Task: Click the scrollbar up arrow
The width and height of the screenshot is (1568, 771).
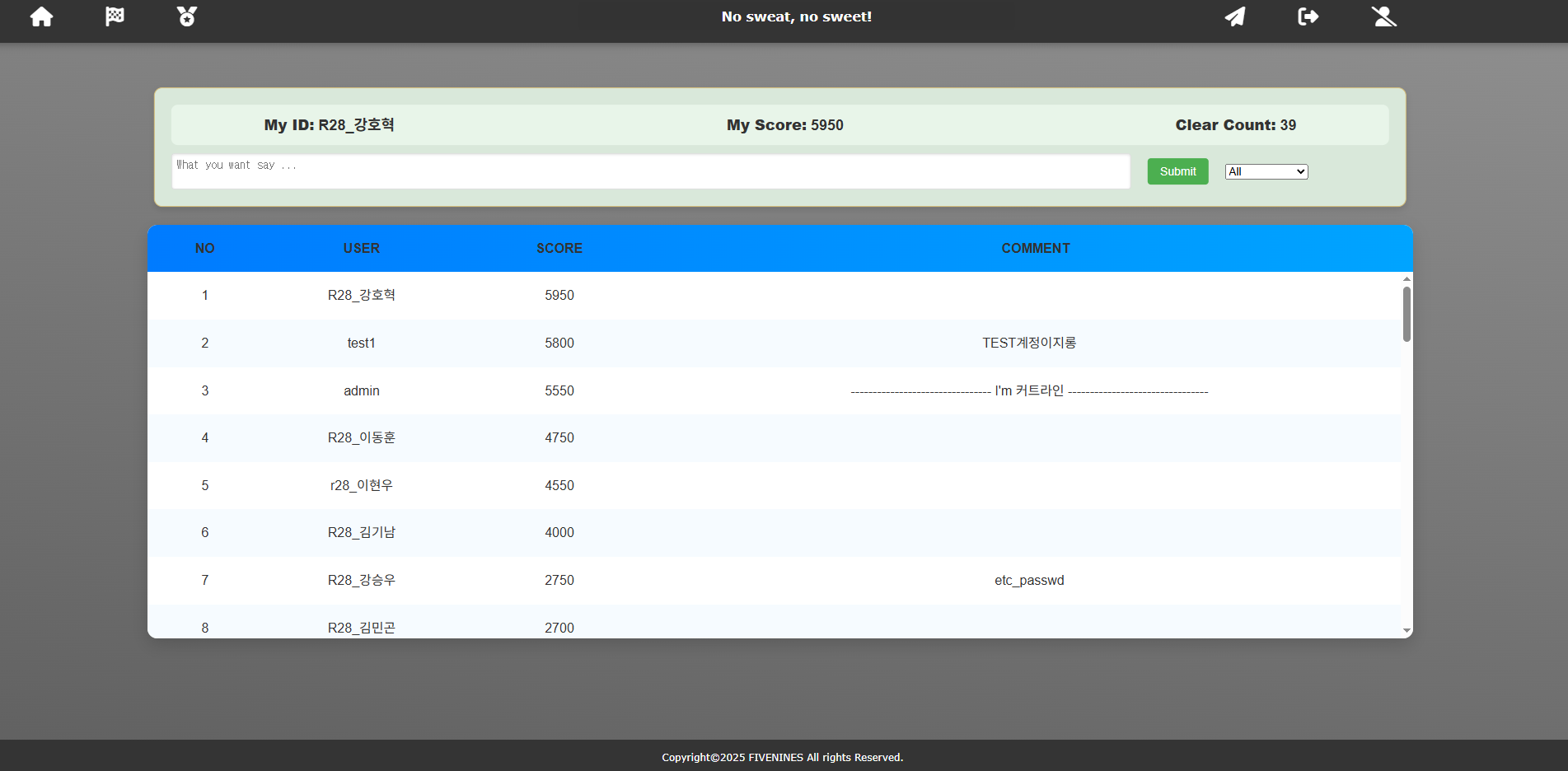Action: (1407, 279)
